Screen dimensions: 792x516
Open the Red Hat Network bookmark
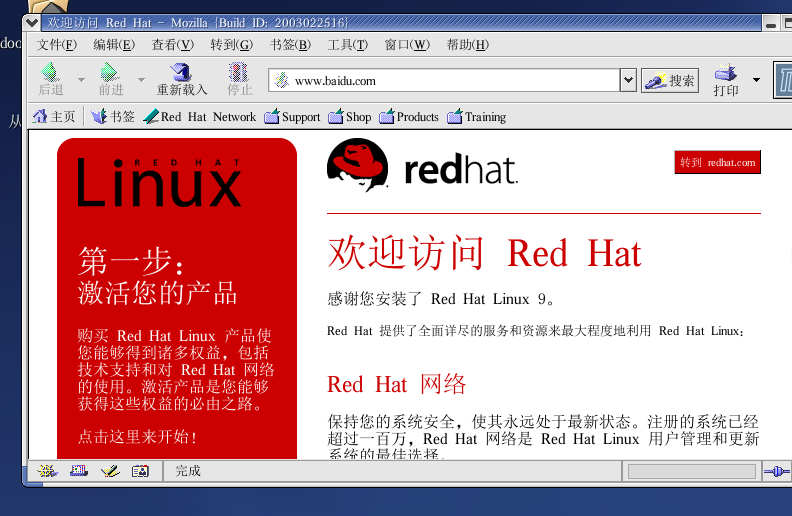point(200,117)
